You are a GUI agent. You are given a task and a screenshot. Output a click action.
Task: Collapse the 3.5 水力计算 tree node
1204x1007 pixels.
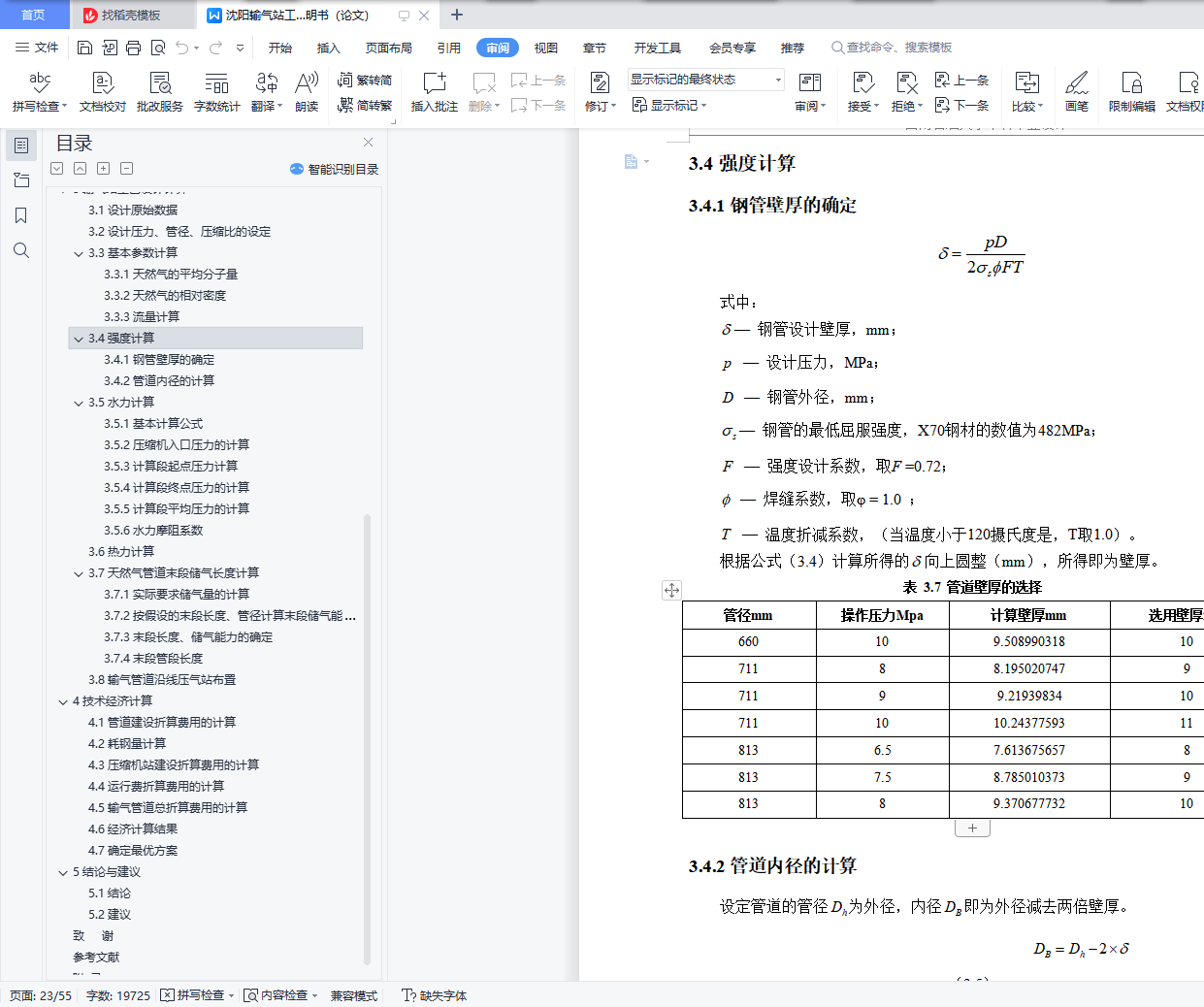pos(79,403)
